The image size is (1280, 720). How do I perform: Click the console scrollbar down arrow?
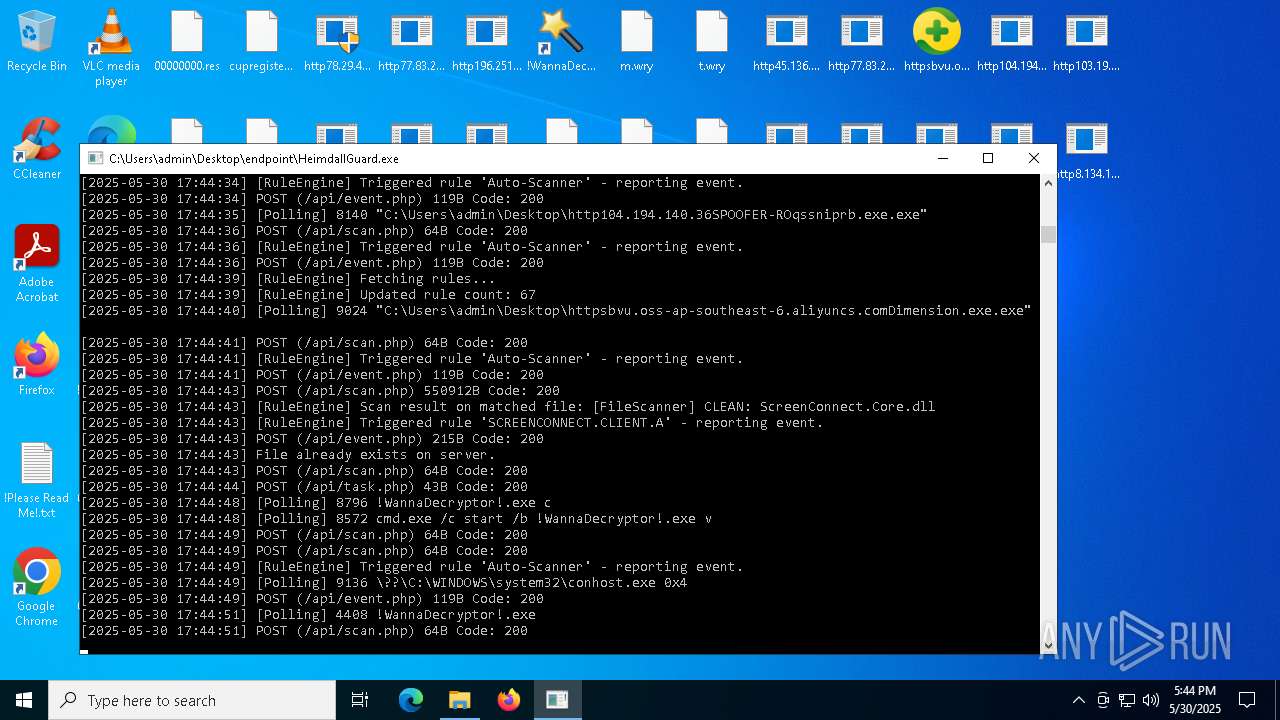[x=1048, y=646]
